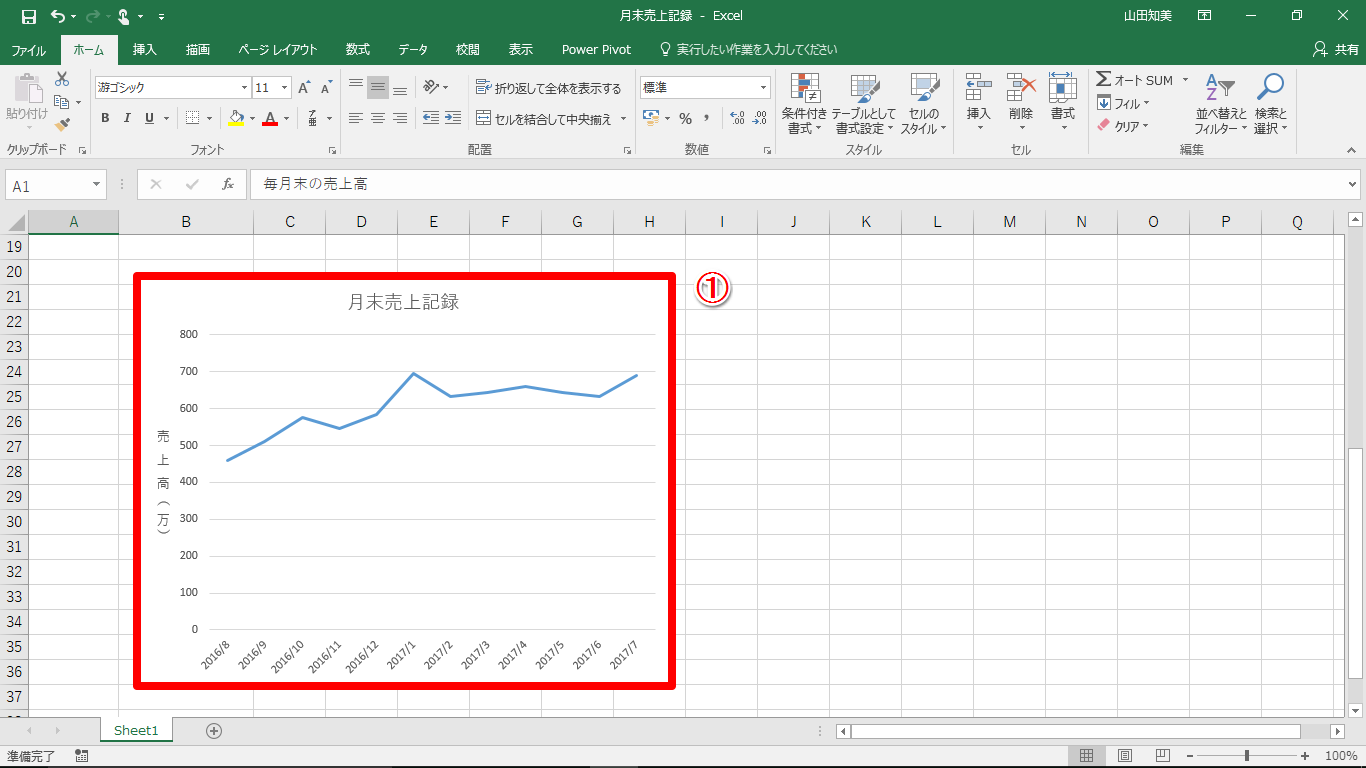This screenshot has width=1366, height=768.
Task: Center cell text horizontally
Action: (x=378, y=118)
